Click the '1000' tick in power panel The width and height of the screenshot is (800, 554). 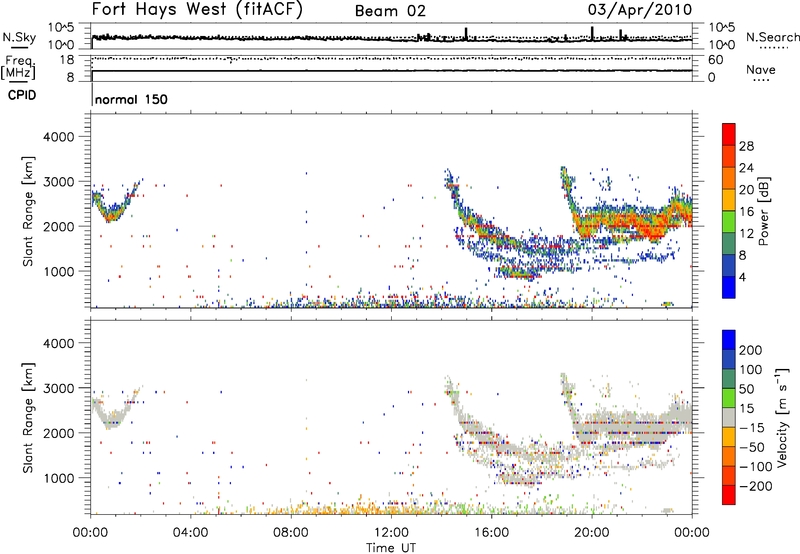(59, 271)
